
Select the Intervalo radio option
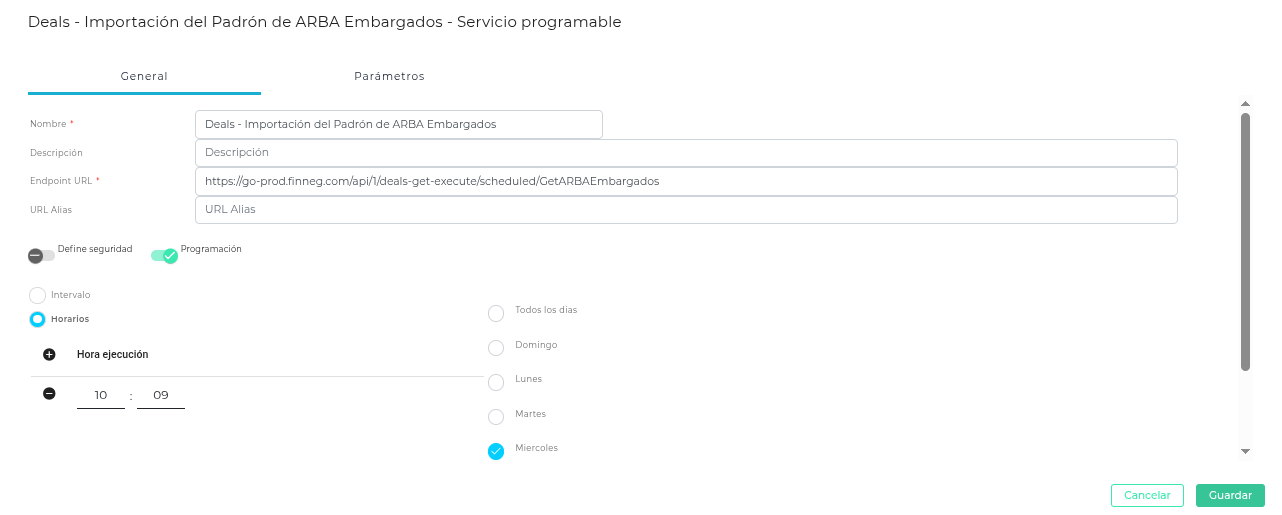coord(38,295)
